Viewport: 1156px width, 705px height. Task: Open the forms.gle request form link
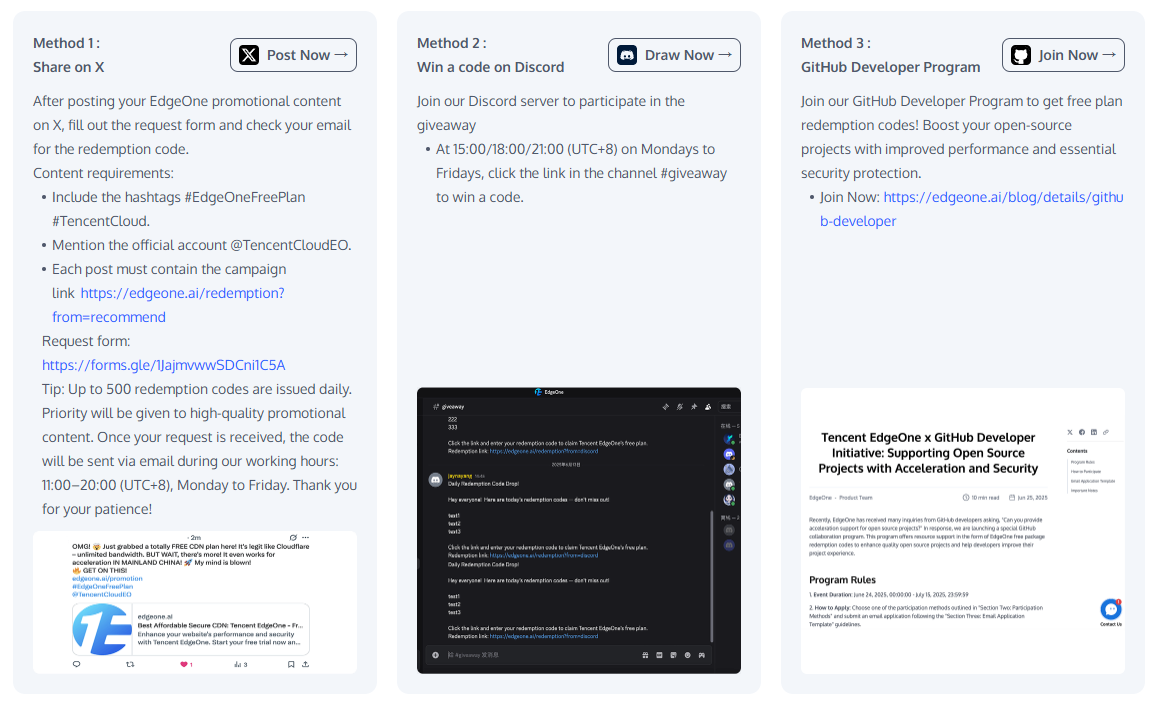(164, 365)
